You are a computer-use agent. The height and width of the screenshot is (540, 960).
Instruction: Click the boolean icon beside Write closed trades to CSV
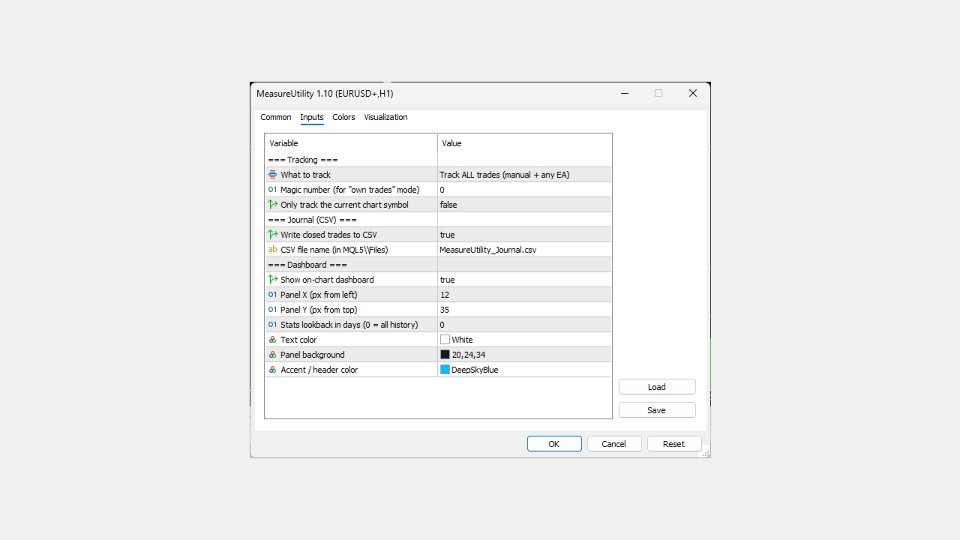(272, 234)
